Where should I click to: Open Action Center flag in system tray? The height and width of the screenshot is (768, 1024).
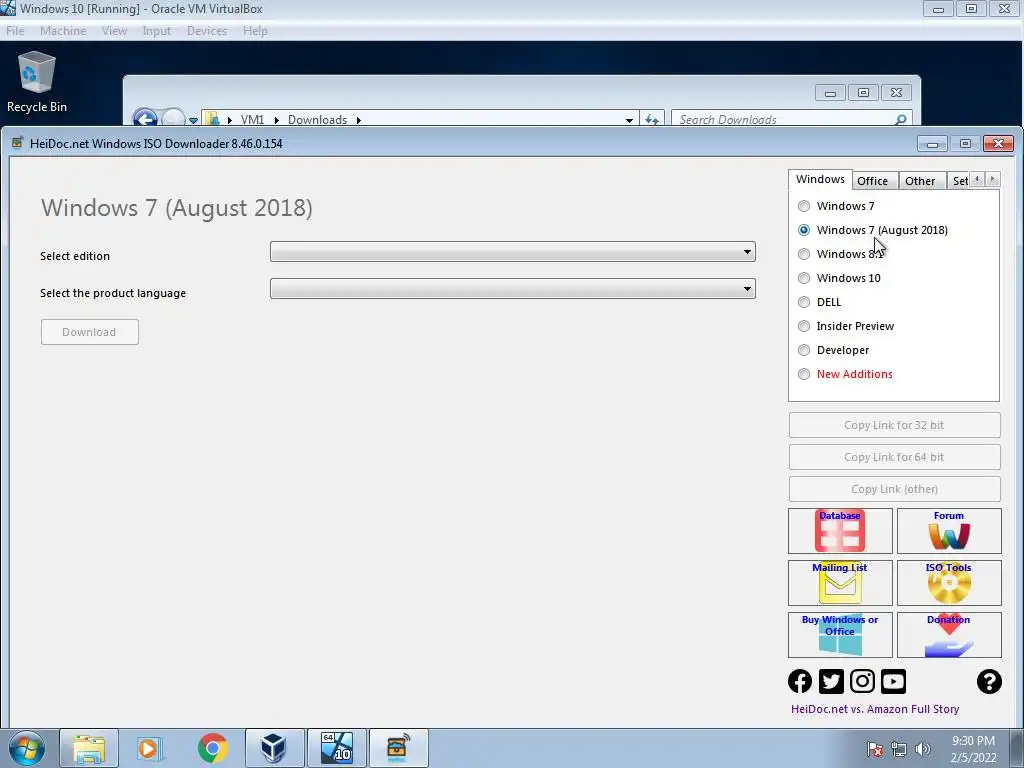[x=875, y=749]
